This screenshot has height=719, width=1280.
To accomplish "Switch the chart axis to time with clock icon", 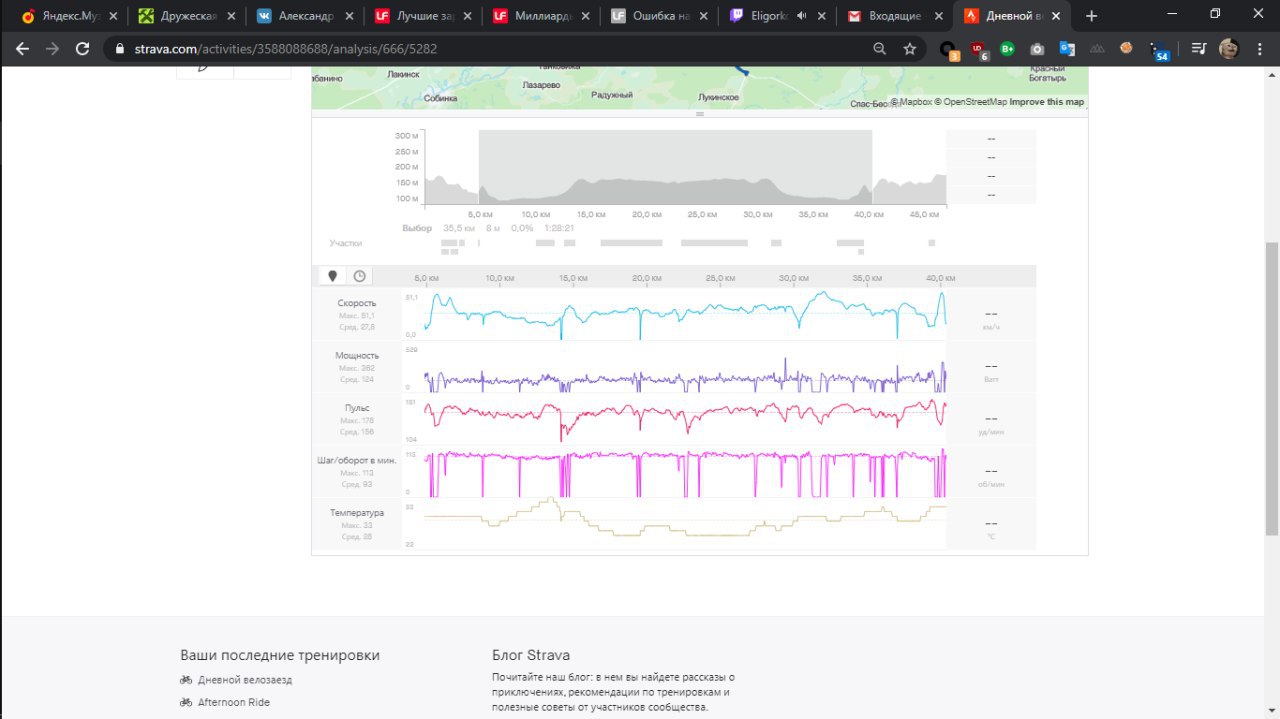I will point(359,276).
